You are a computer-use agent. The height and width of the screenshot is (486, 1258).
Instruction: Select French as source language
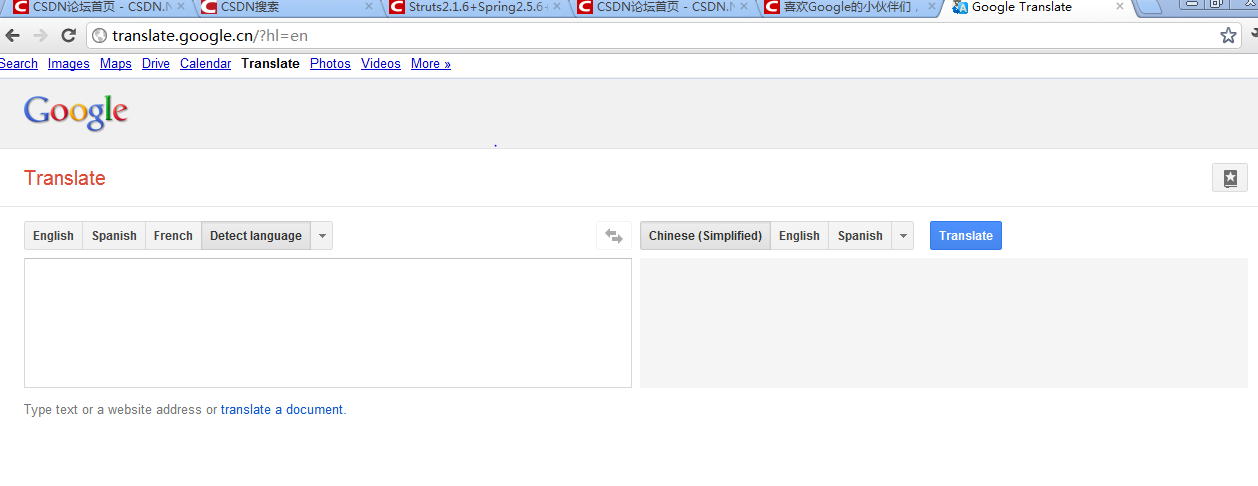[173, 236]
